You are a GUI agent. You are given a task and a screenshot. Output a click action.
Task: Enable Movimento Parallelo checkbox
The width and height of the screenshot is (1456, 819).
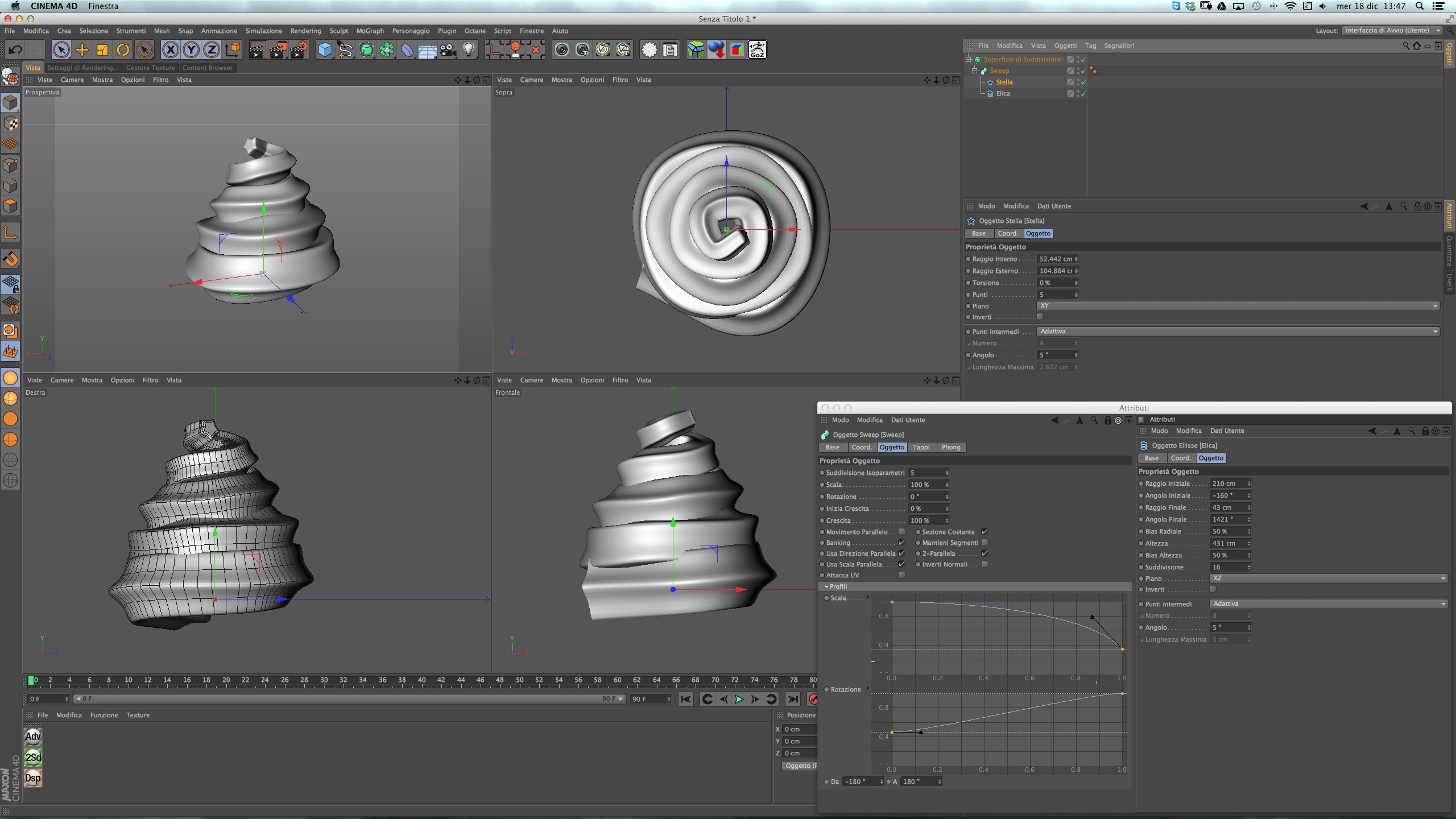pyautogui.click(x=901, y=532)
